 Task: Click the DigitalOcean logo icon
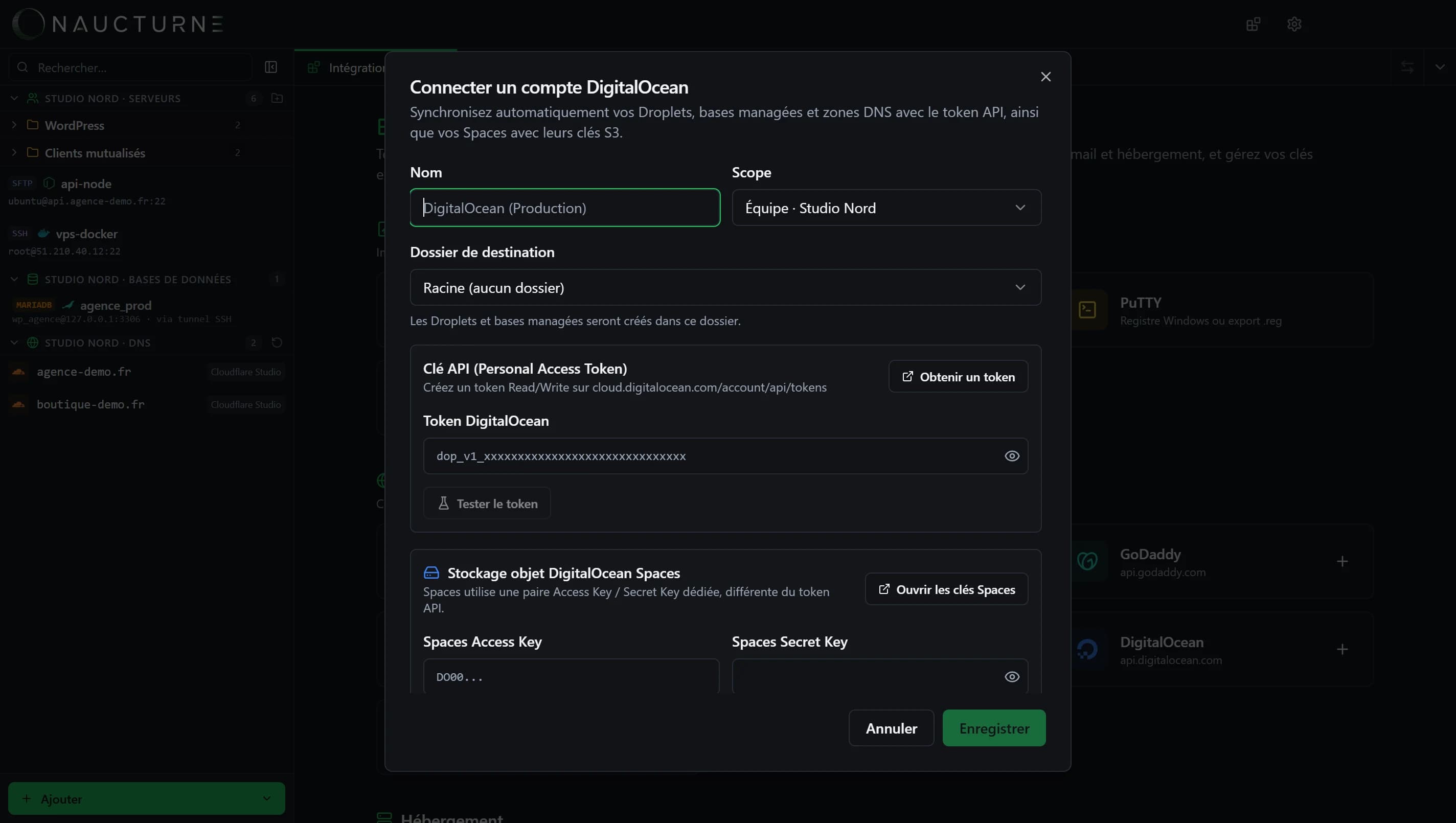1087,649
